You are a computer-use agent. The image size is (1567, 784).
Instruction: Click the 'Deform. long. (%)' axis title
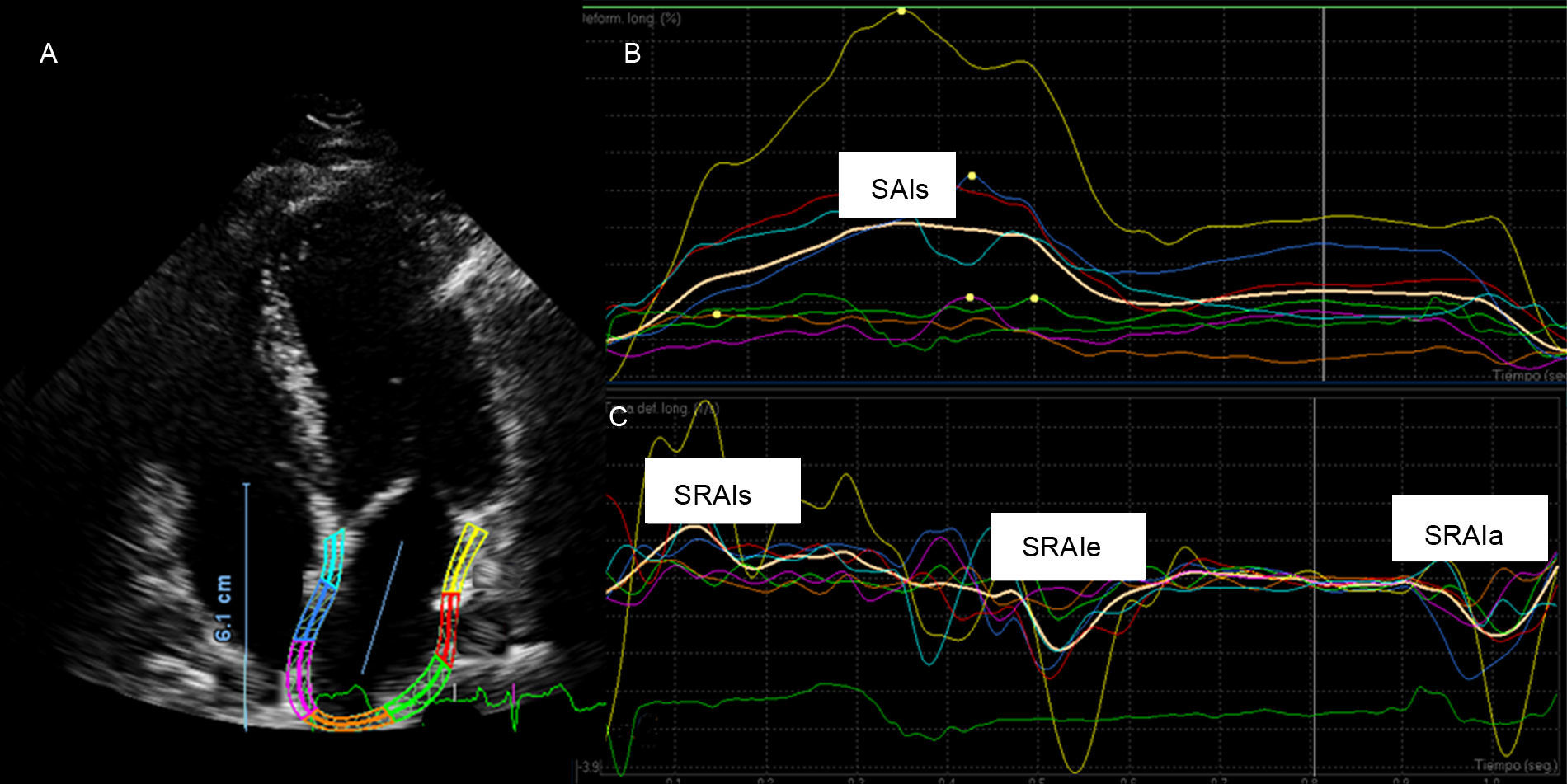[633, 18]
